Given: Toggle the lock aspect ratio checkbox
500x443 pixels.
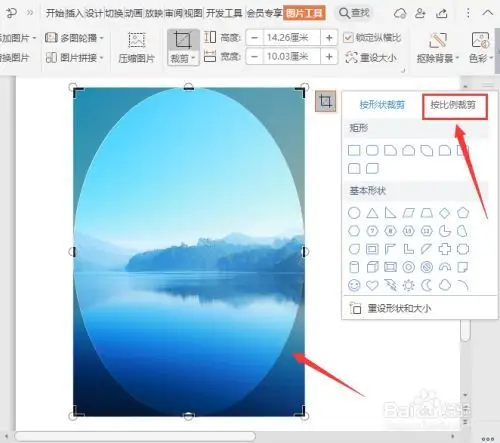Looking at the screenshot, I should (348, 38).
